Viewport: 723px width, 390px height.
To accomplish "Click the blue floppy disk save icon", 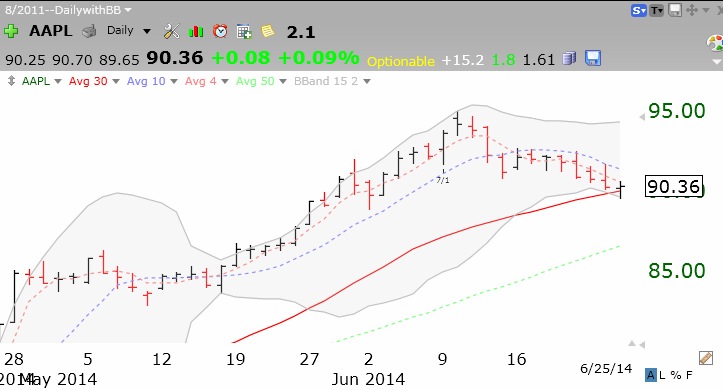I will (x=593, y=58).
